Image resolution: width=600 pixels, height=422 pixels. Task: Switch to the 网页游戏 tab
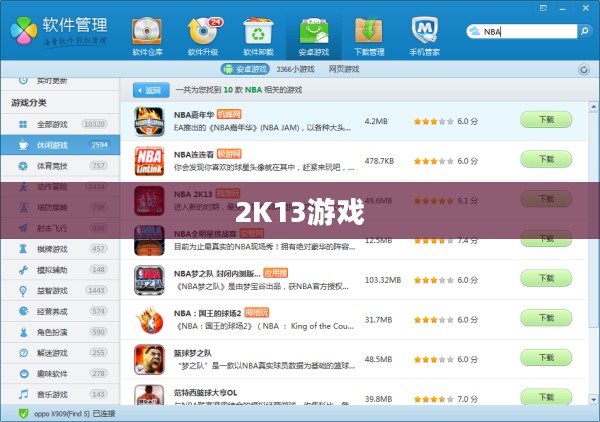pyautogui.click(x=344, y=69)
